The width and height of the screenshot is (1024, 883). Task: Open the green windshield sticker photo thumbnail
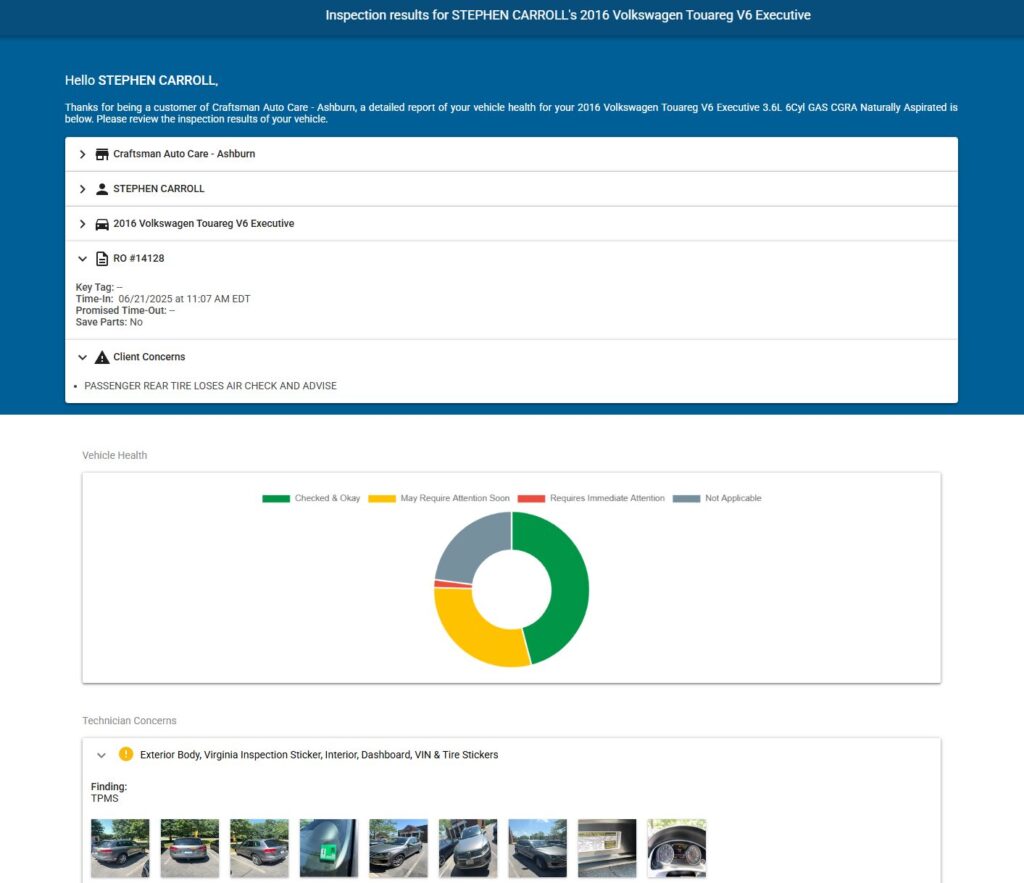click(328, 847)
